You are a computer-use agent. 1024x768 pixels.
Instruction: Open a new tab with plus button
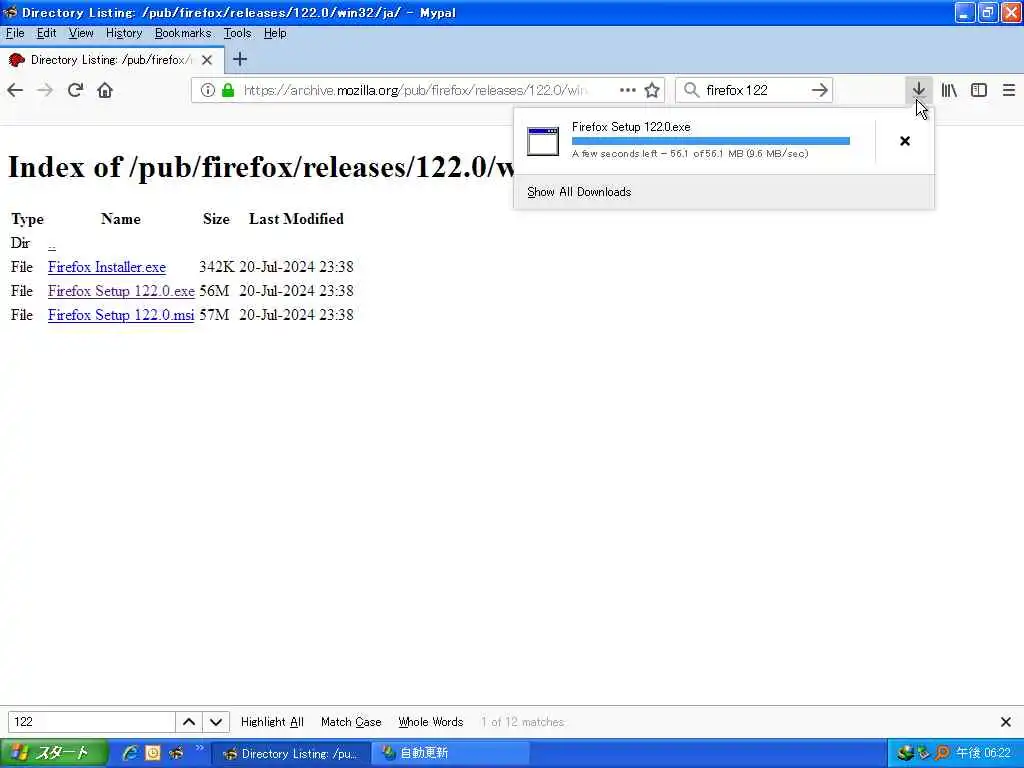point(240,59)
